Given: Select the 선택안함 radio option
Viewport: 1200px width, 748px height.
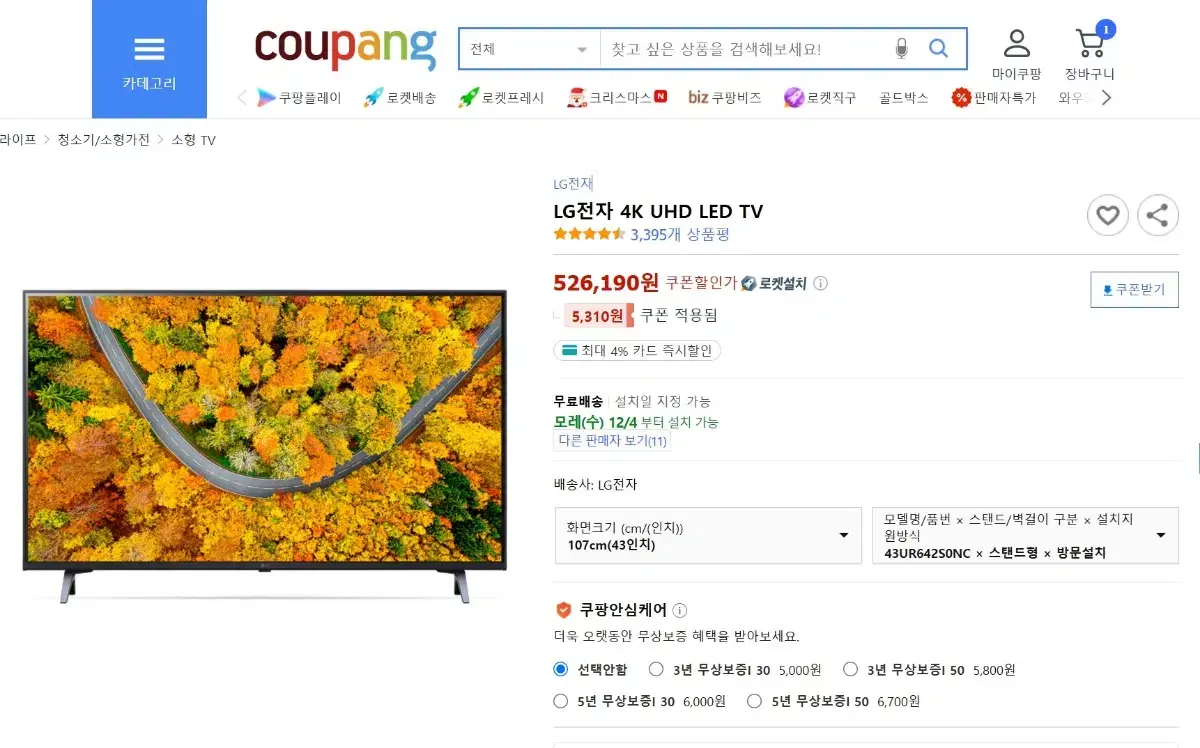Looking at the screenshot, I should point(561,669).
